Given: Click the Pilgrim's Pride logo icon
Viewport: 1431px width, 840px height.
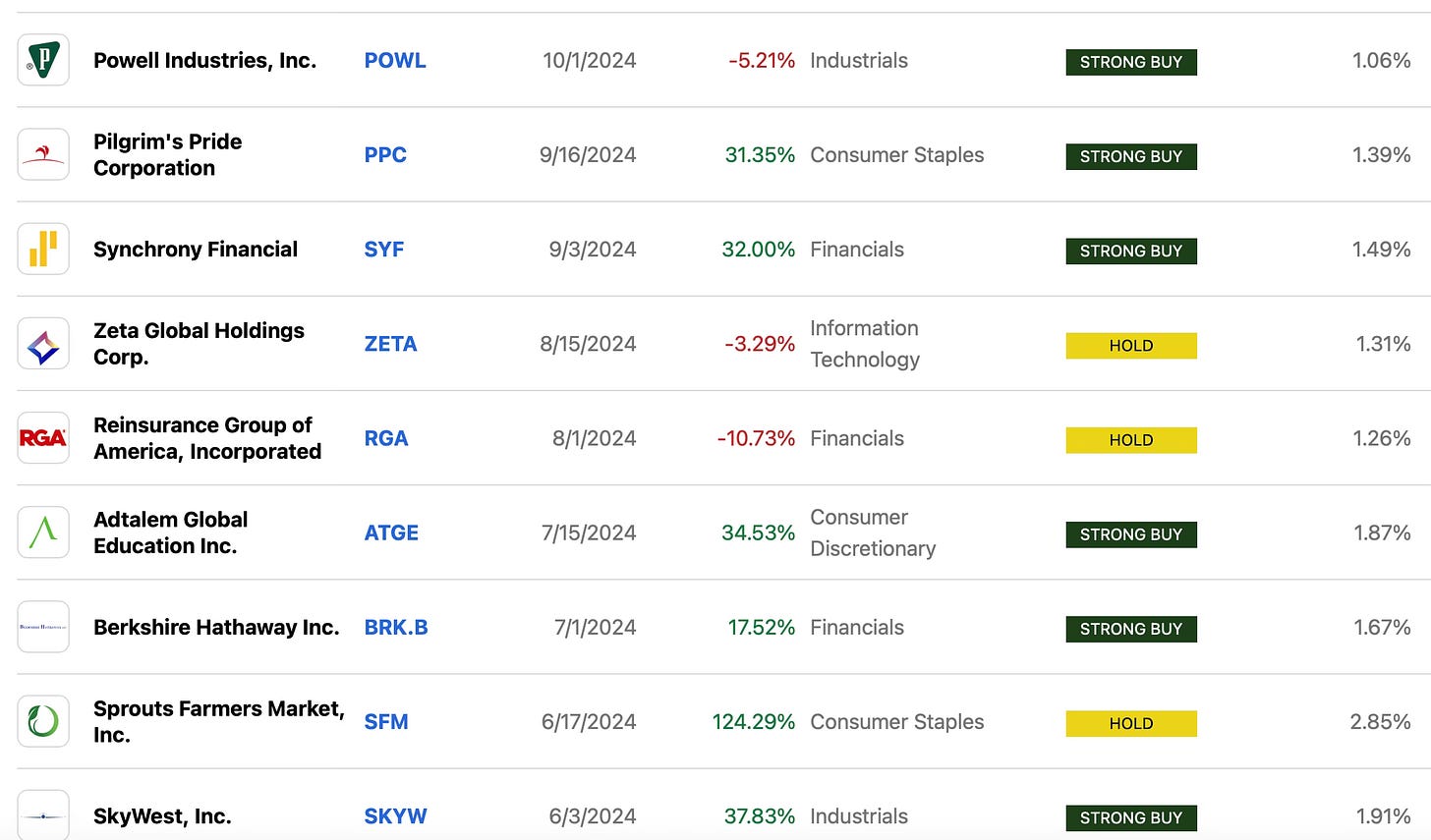Looking at the screenshot, I should pos(43,154).
